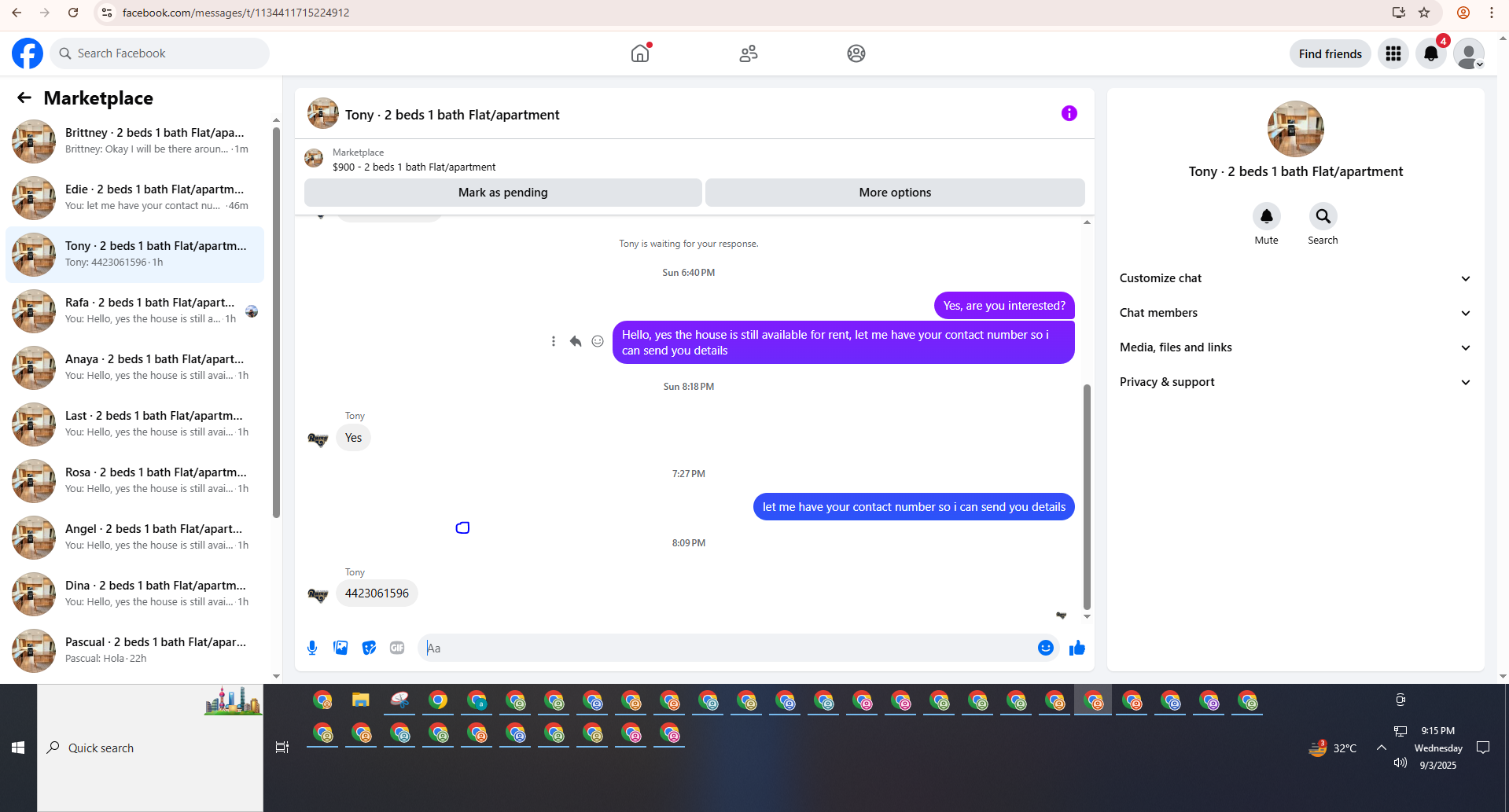The width and height of the screenshot is (1509, 812).
Task: Open the Friends icon in top navigation
Action: [748, 53]
